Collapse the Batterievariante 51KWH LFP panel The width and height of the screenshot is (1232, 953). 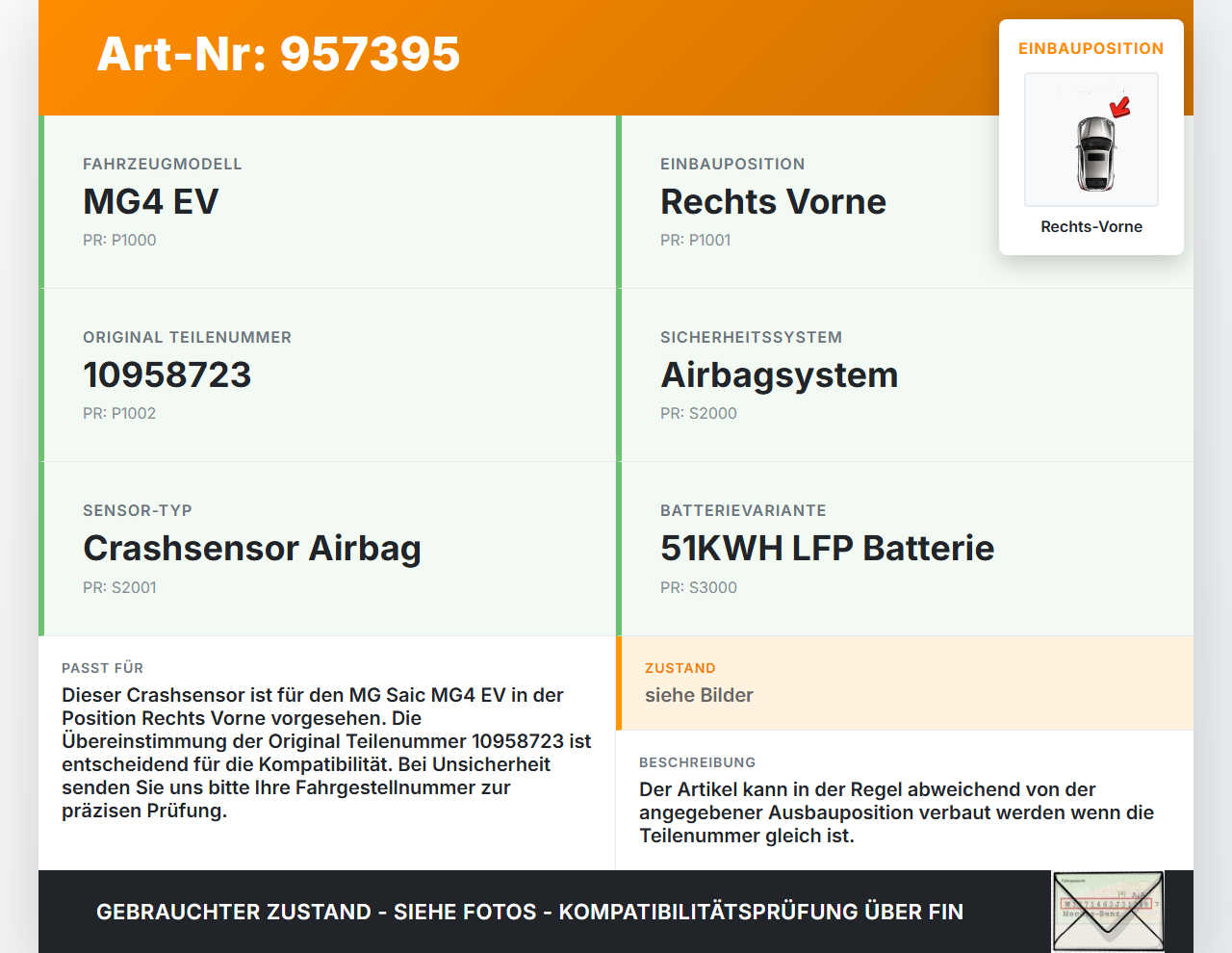(x=905, y=549)
